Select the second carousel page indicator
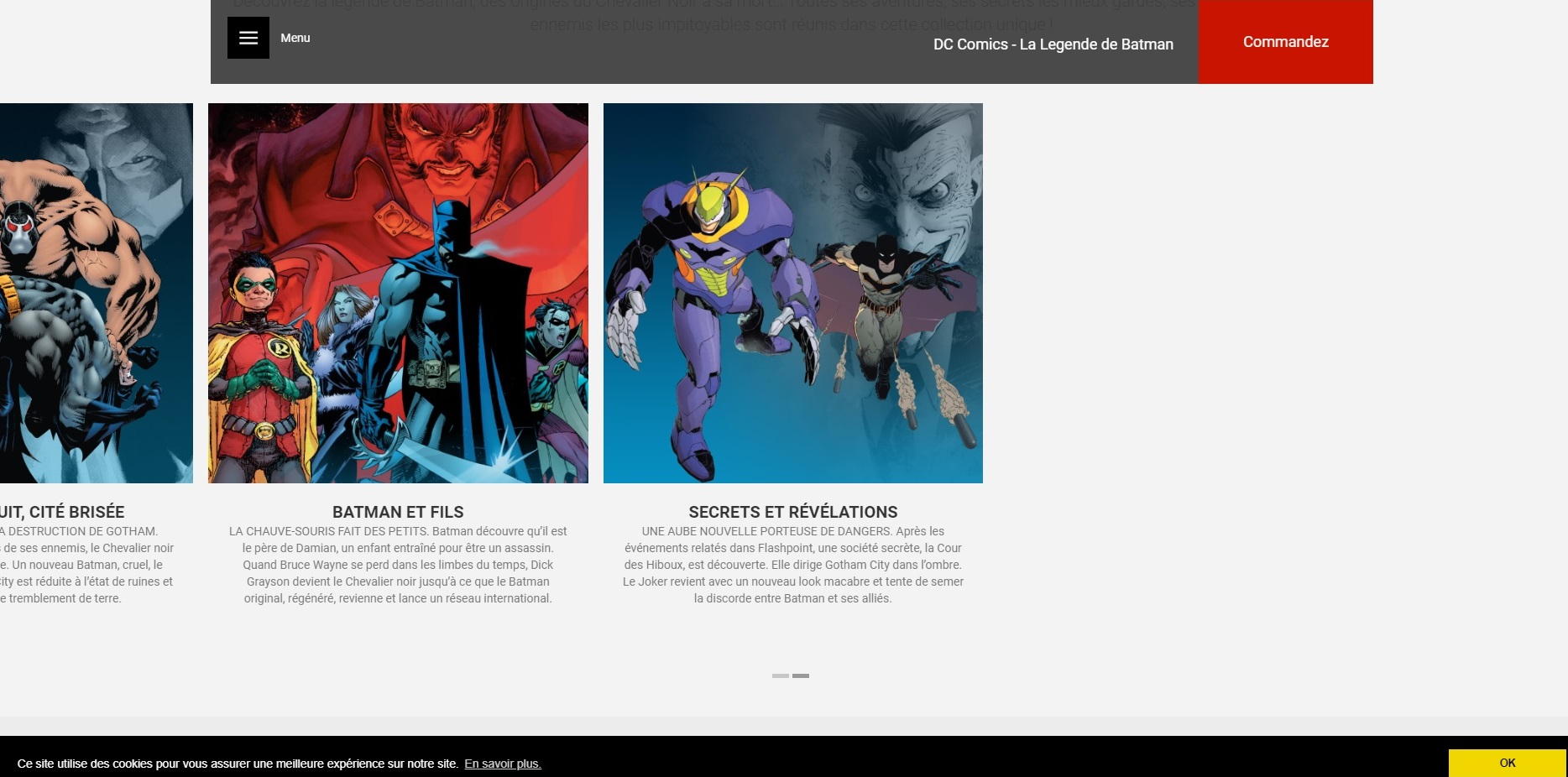The image size is (1568, 777). pos(801,675)
